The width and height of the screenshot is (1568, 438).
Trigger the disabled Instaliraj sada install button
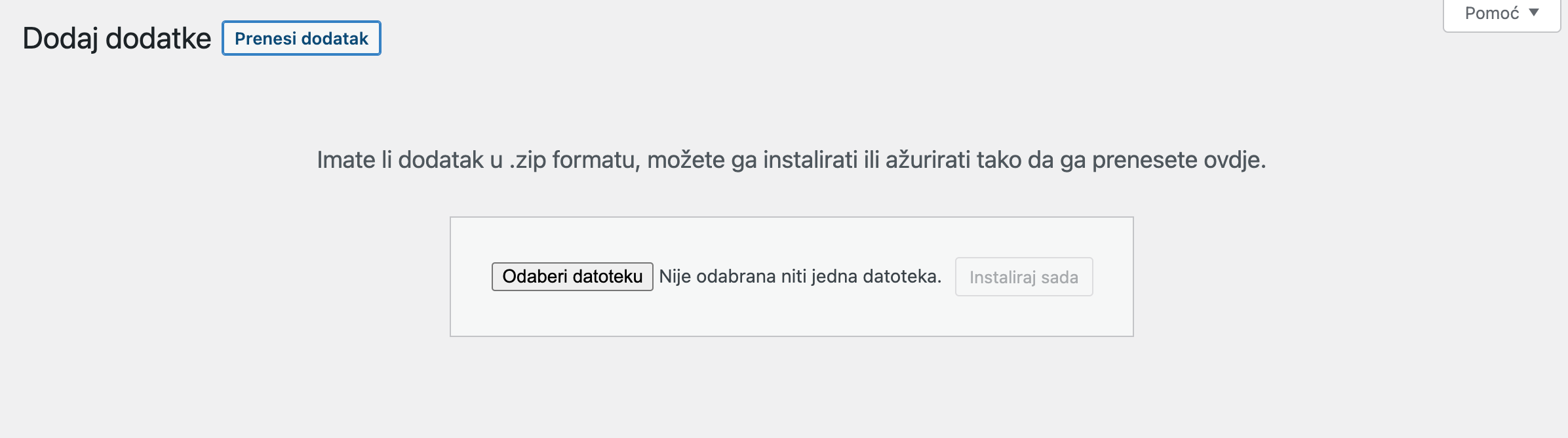pyautogui.click(x=1024, y=277)
